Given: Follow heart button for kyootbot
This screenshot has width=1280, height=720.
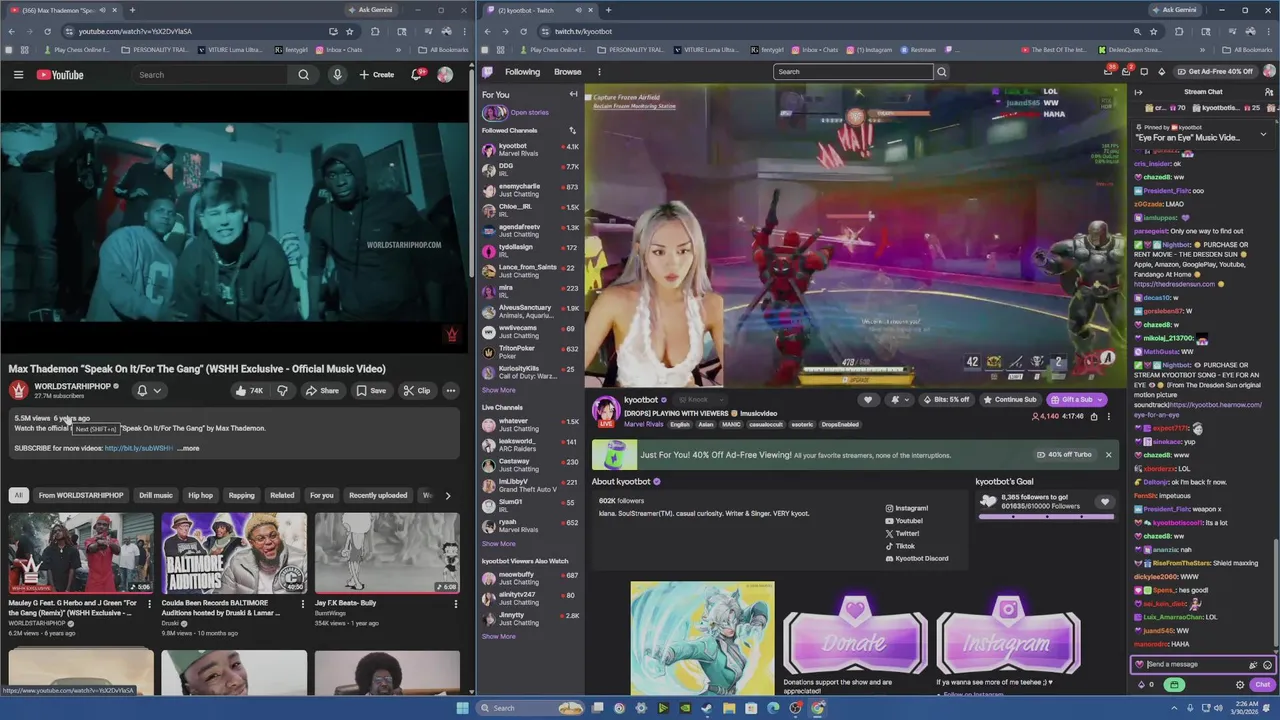Looking at the screenshot, I should pyautogui.click(x=868, y=400).
